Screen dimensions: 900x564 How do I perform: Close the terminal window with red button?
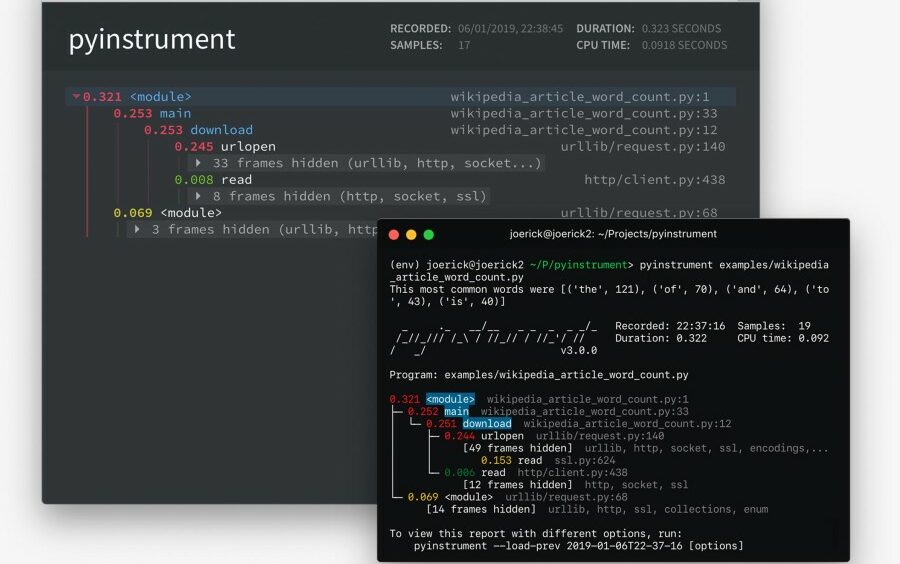394,234
